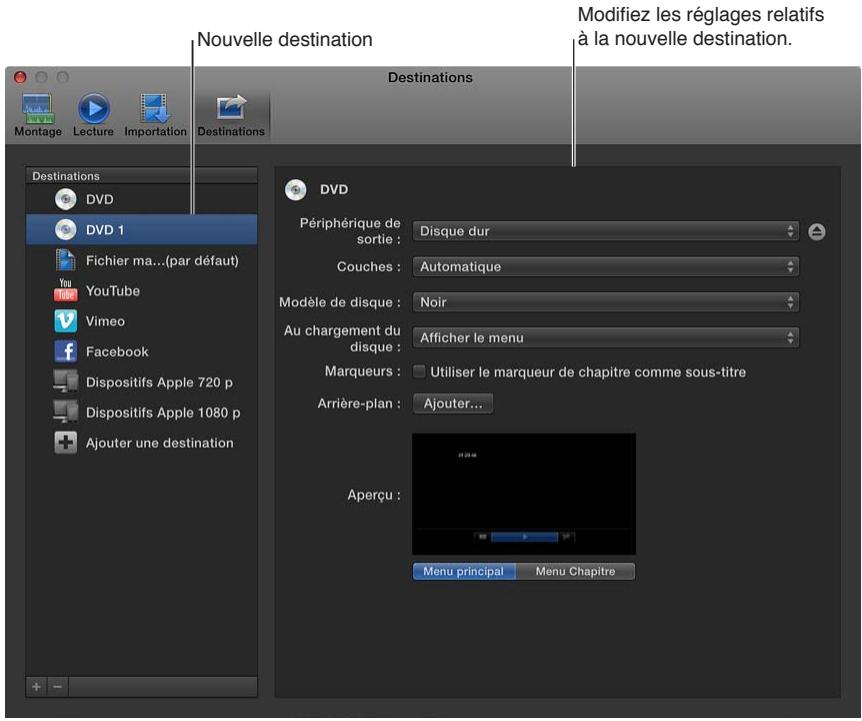862x721 pixels.
Task: Switch to Menu Chapitre preview
Action: (x=575, y=572)
